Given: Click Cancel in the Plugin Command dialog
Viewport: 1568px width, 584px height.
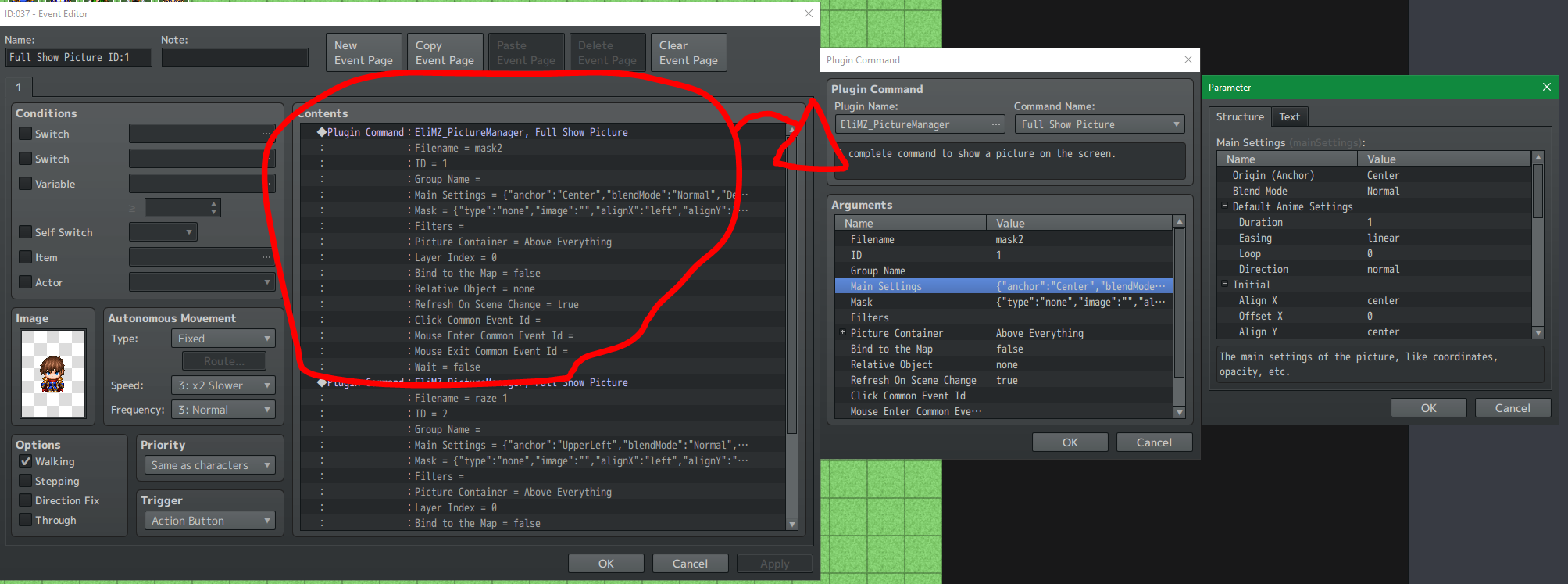Looking at the screenshot, I should 1155,442.
